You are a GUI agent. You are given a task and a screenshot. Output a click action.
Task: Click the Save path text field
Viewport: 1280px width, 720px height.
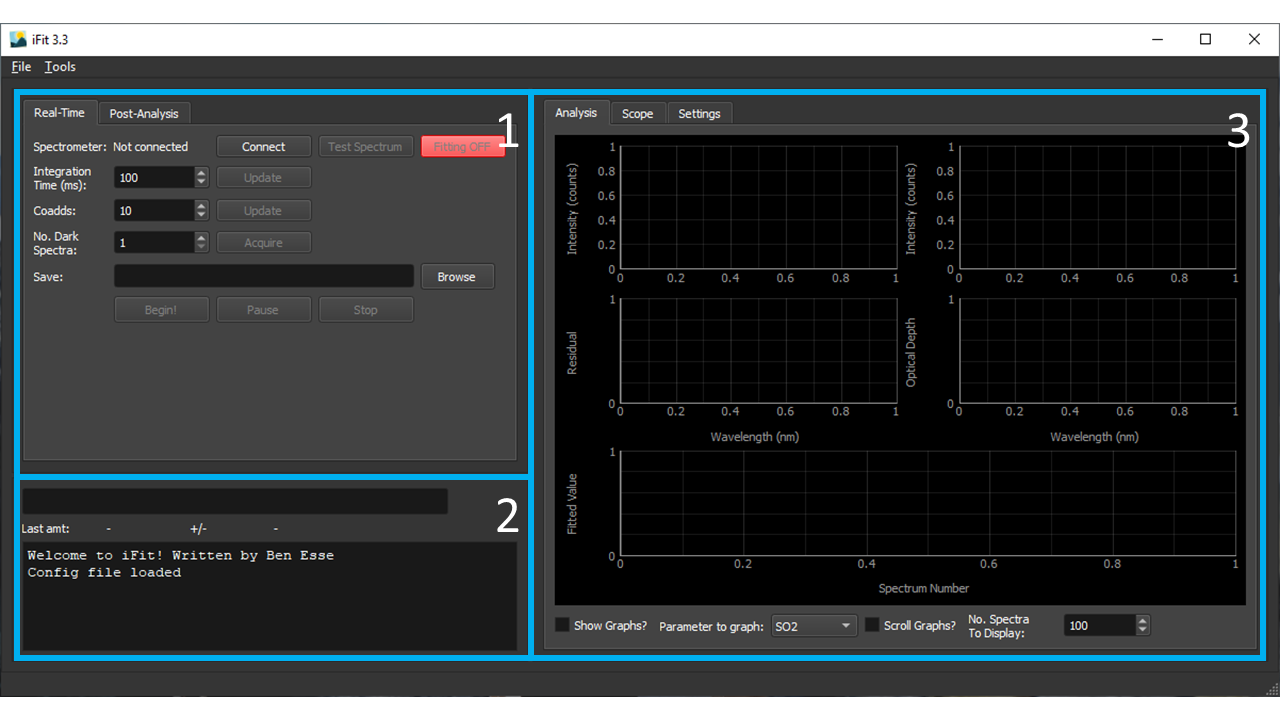coord(264,277)
